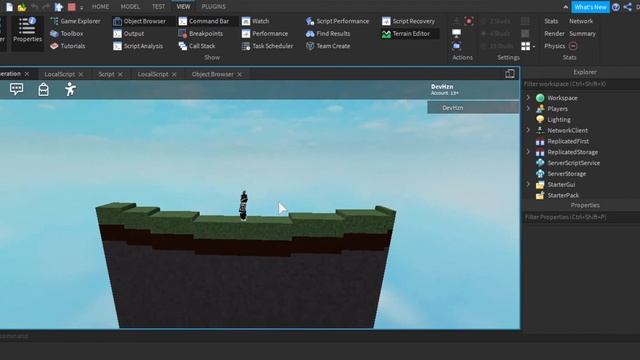The image size is (640, 360).
Task: Open the Toolbox panel
Action: tap(67, 33)
